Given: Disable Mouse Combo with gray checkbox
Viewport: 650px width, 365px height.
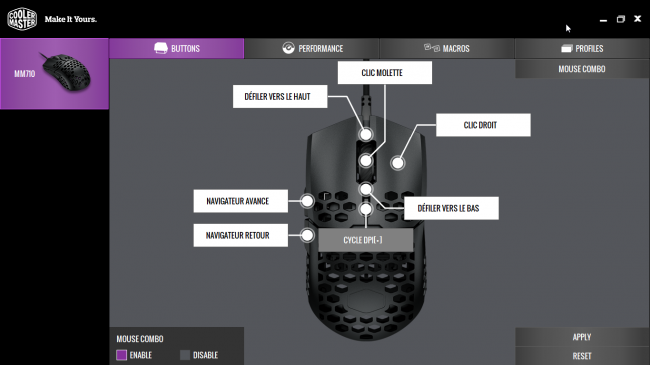Looking at the screenshot, I should pyautogui.click(x=185, y=355).
